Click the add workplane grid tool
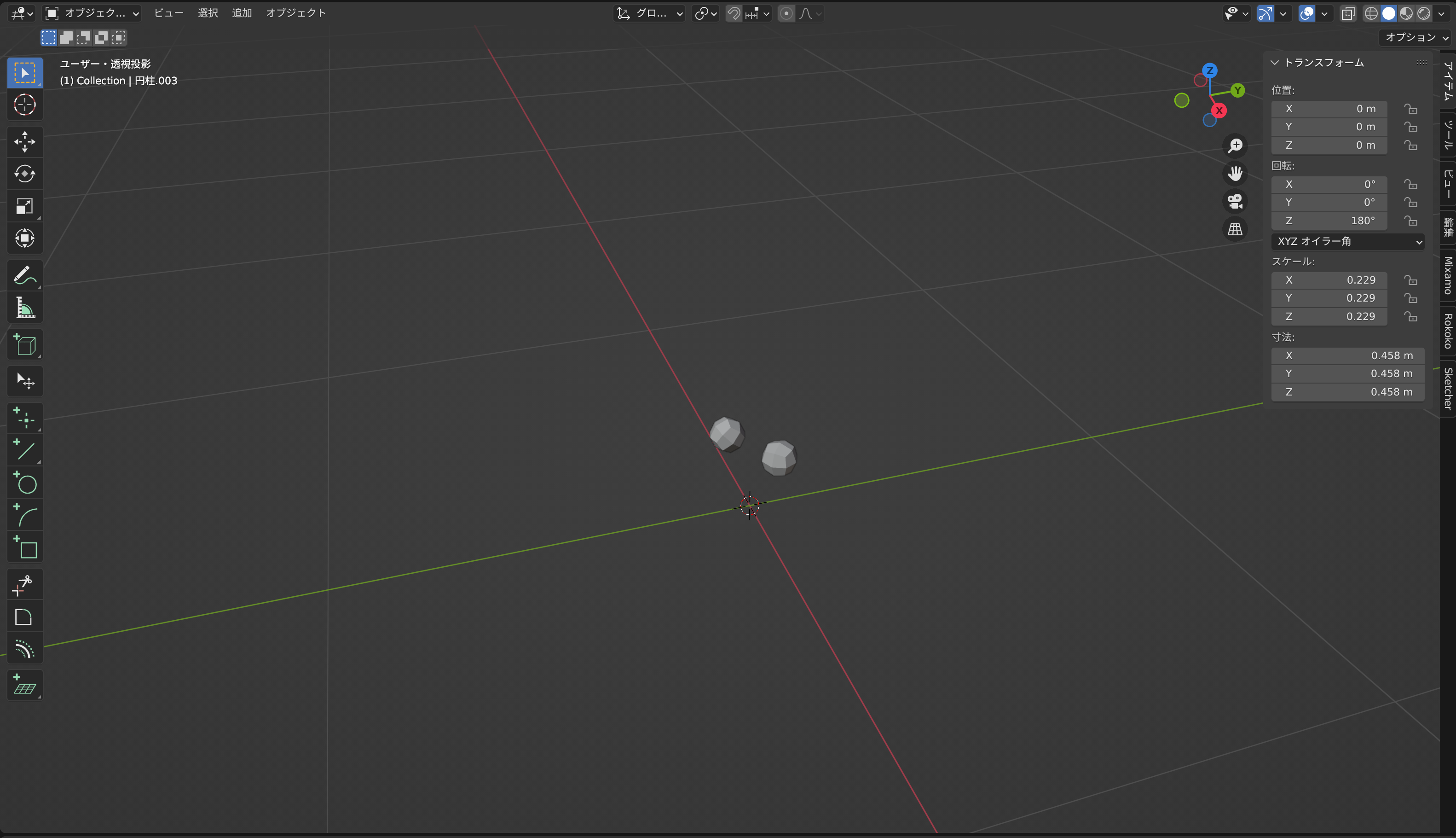The height and width of the screenshot is (838, 1456). (25, 685)
